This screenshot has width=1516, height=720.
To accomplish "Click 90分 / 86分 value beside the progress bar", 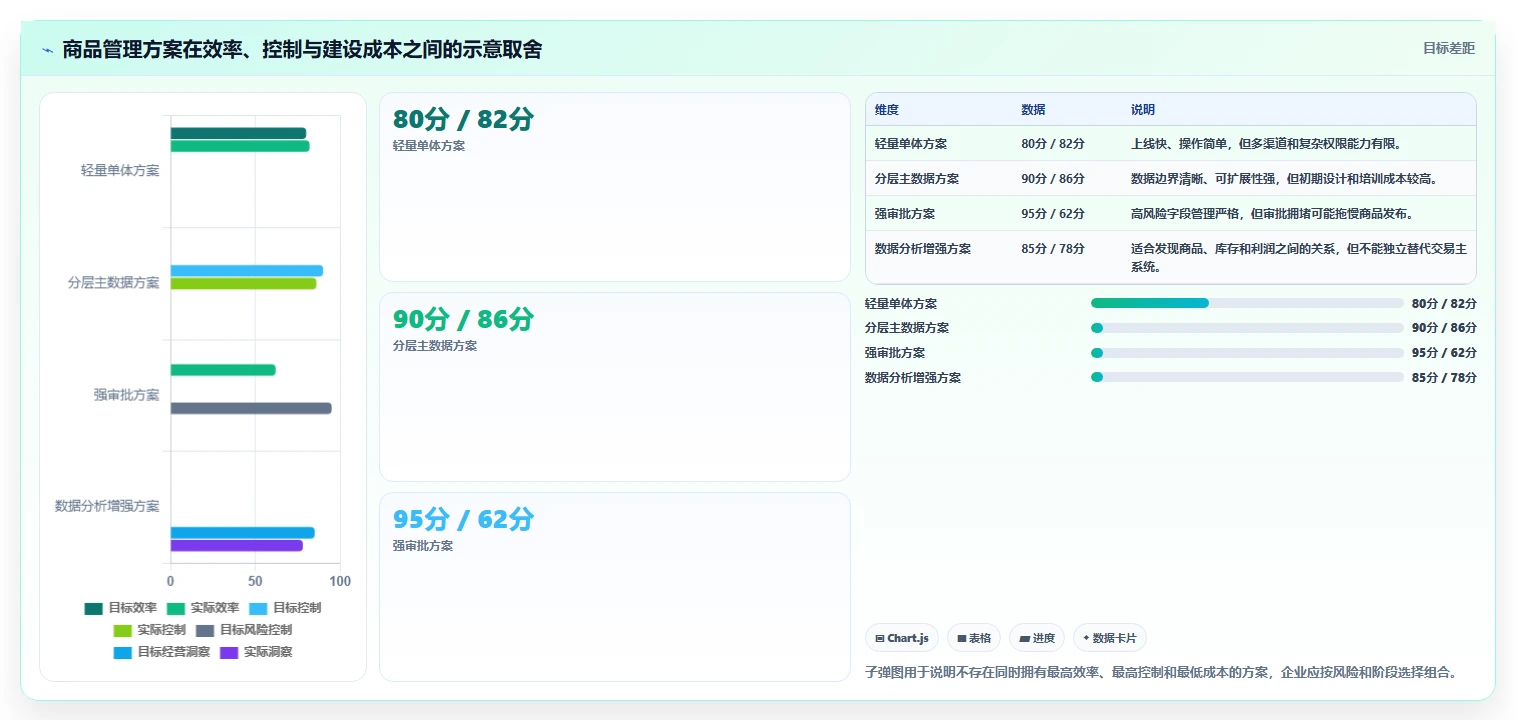I will pyautogui.click(x=1444, y=328).
